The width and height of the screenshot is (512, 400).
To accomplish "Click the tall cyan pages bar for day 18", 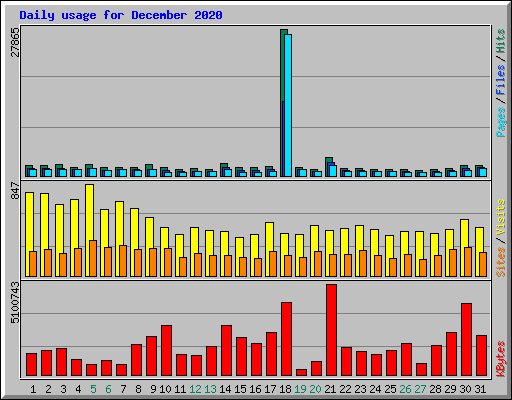I will tap(288, 105).
